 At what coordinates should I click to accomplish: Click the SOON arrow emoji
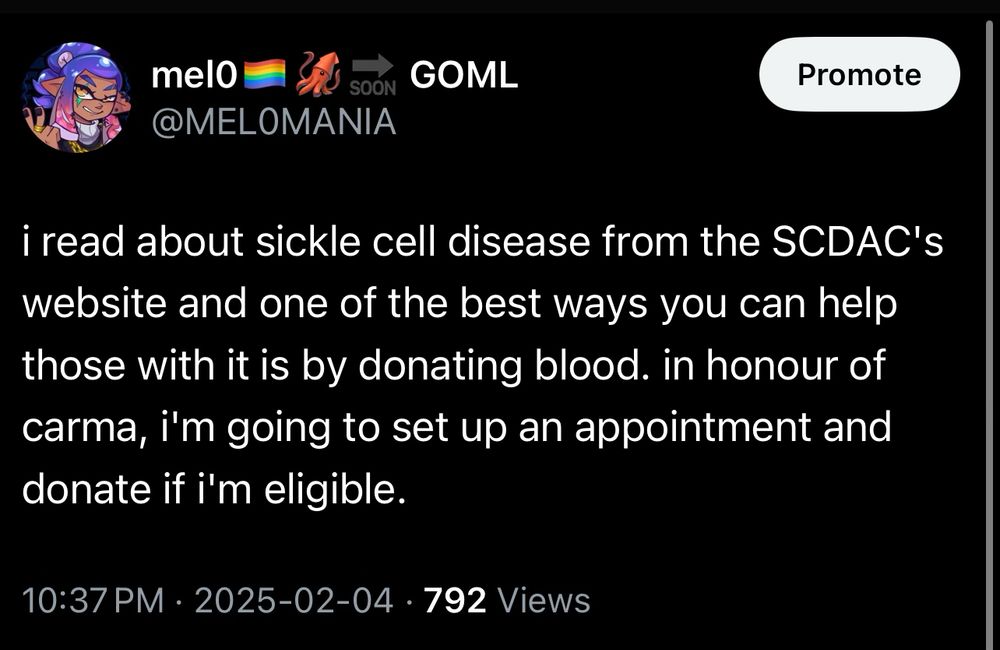pos(374,74)
